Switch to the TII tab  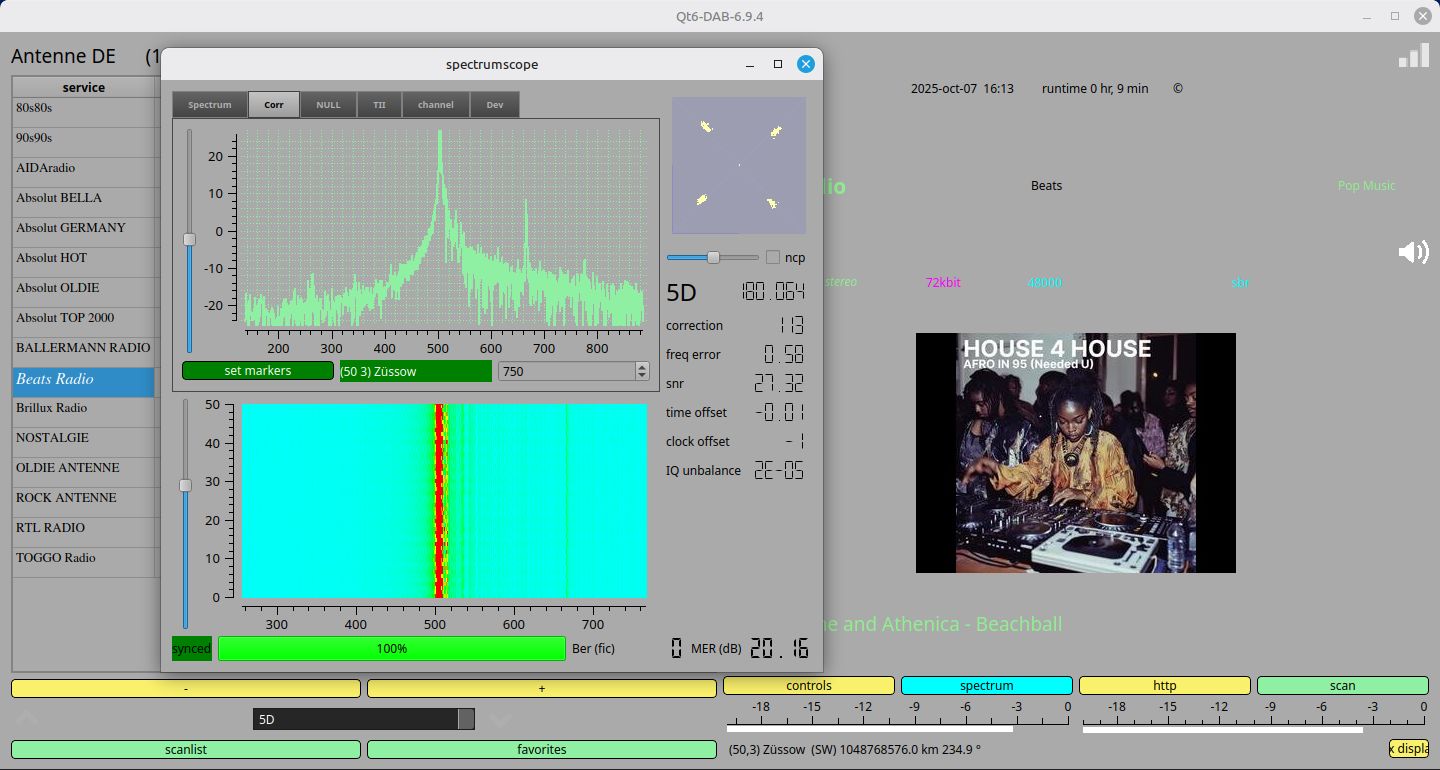[x=379, y=105]
